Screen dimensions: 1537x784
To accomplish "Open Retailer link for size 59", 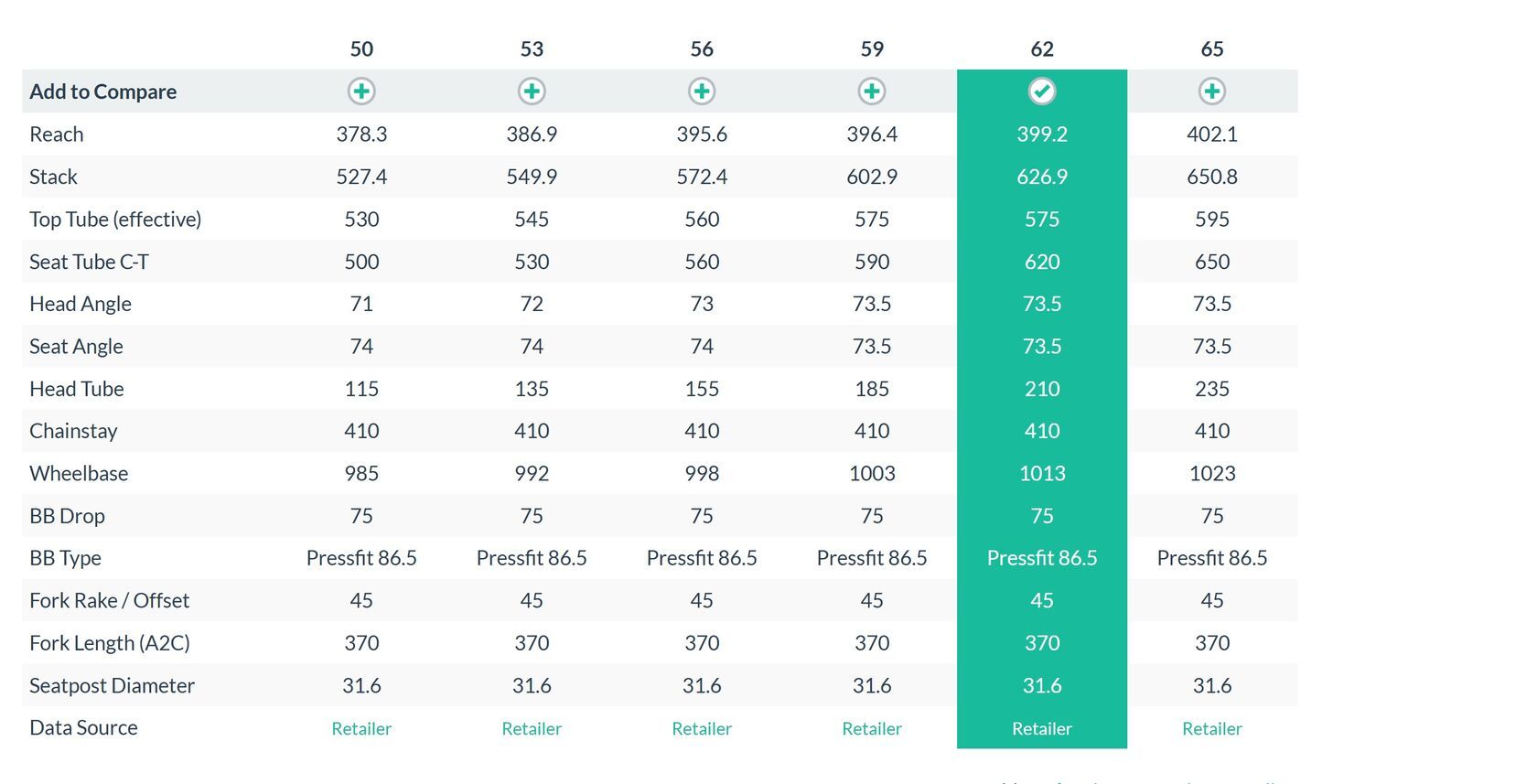I will point(872,729).
